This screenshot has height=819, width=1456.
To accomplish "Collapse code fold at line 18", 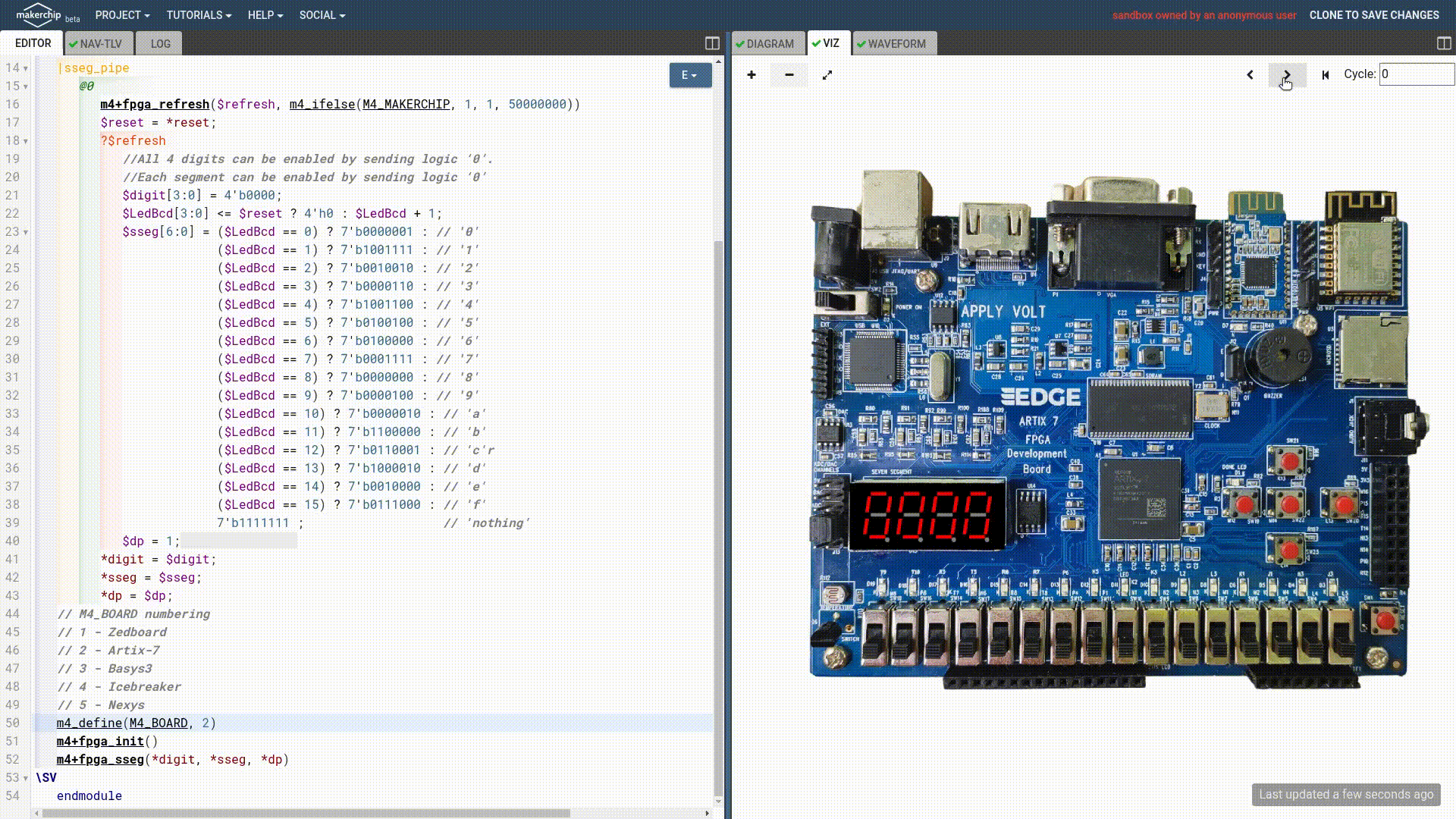I will click(x=26, y=141).
